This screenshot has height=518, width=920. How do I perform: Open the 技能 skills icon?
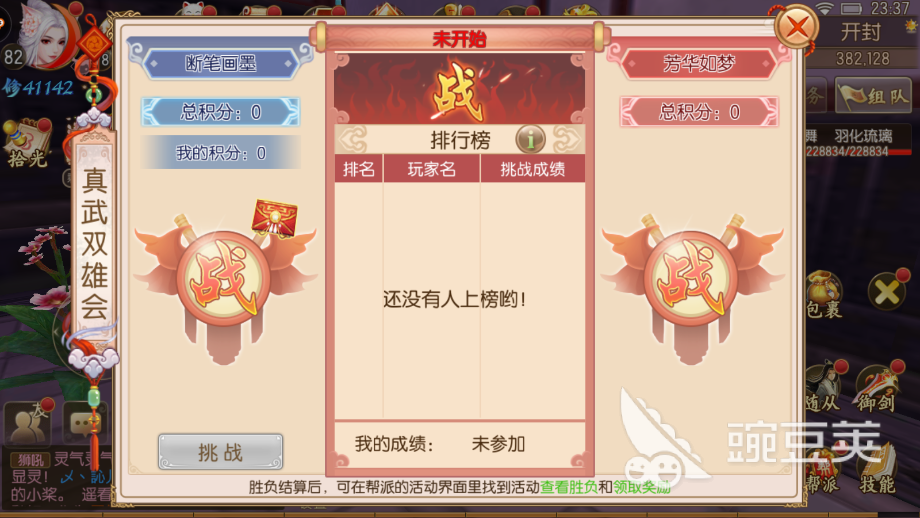click(877, 469)
